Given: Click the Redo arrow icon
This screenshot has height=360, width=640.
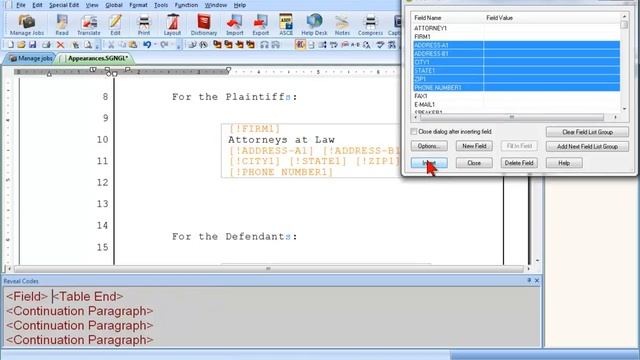Looking at the screenshot, I should point(164,44).
